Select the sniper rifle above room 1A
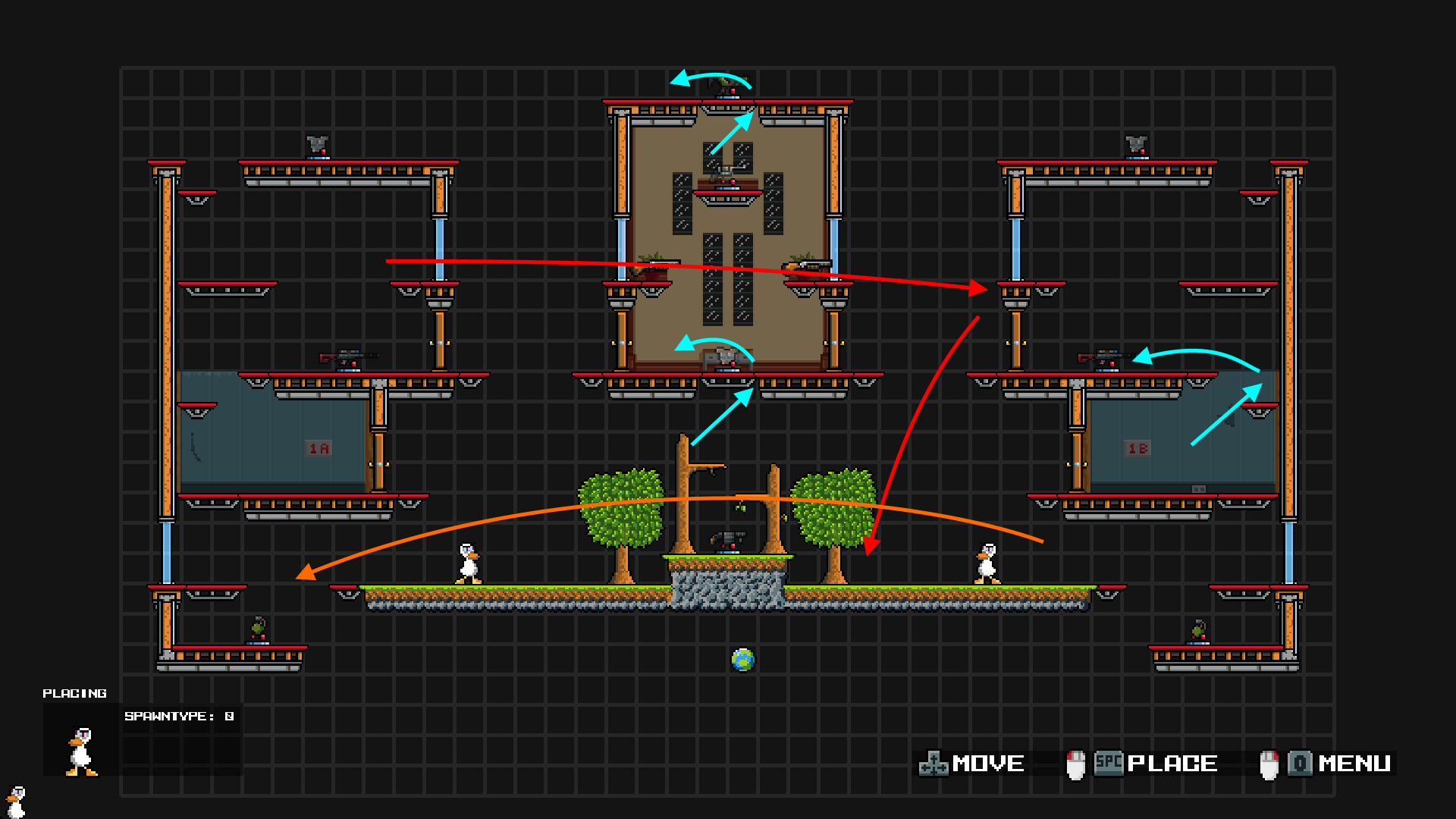This screenshot has width=1456, height=819. (x=347, y=357)
